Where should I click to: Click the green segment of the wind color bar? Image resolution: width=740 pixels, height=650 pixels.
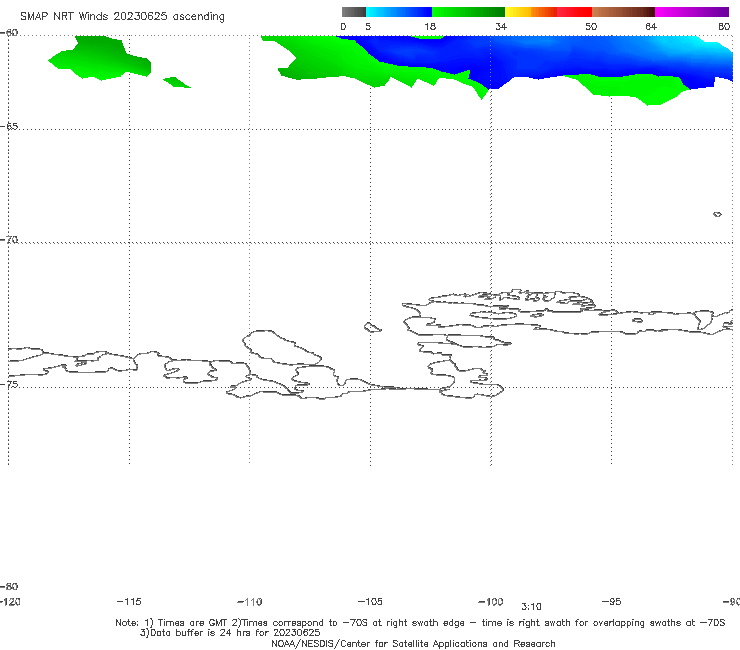point(469,12)
